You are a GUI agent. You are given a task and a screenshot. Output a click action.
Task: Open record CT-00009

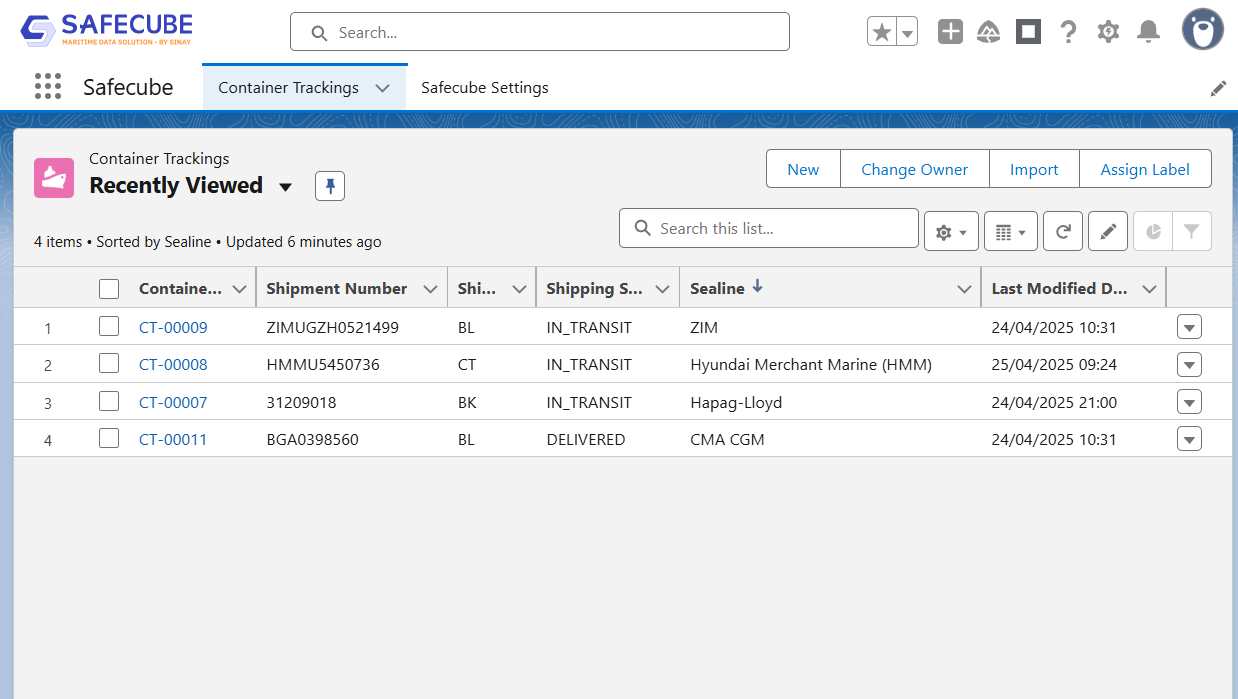pos(173,327)
